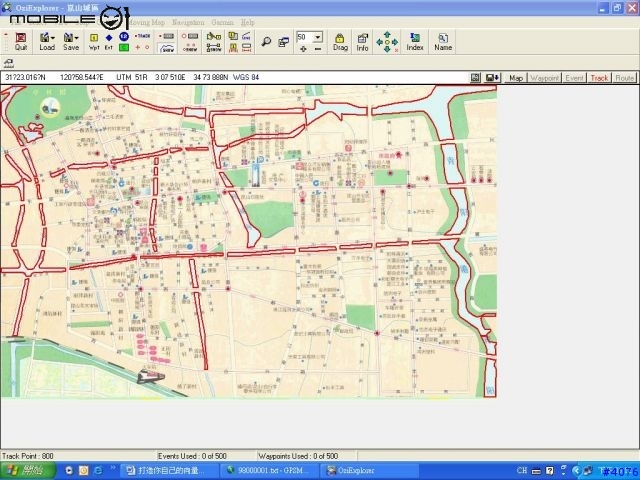Click the map view windows icon
The width and height of the screenshot is (640, 480).
tap(284, 42)
